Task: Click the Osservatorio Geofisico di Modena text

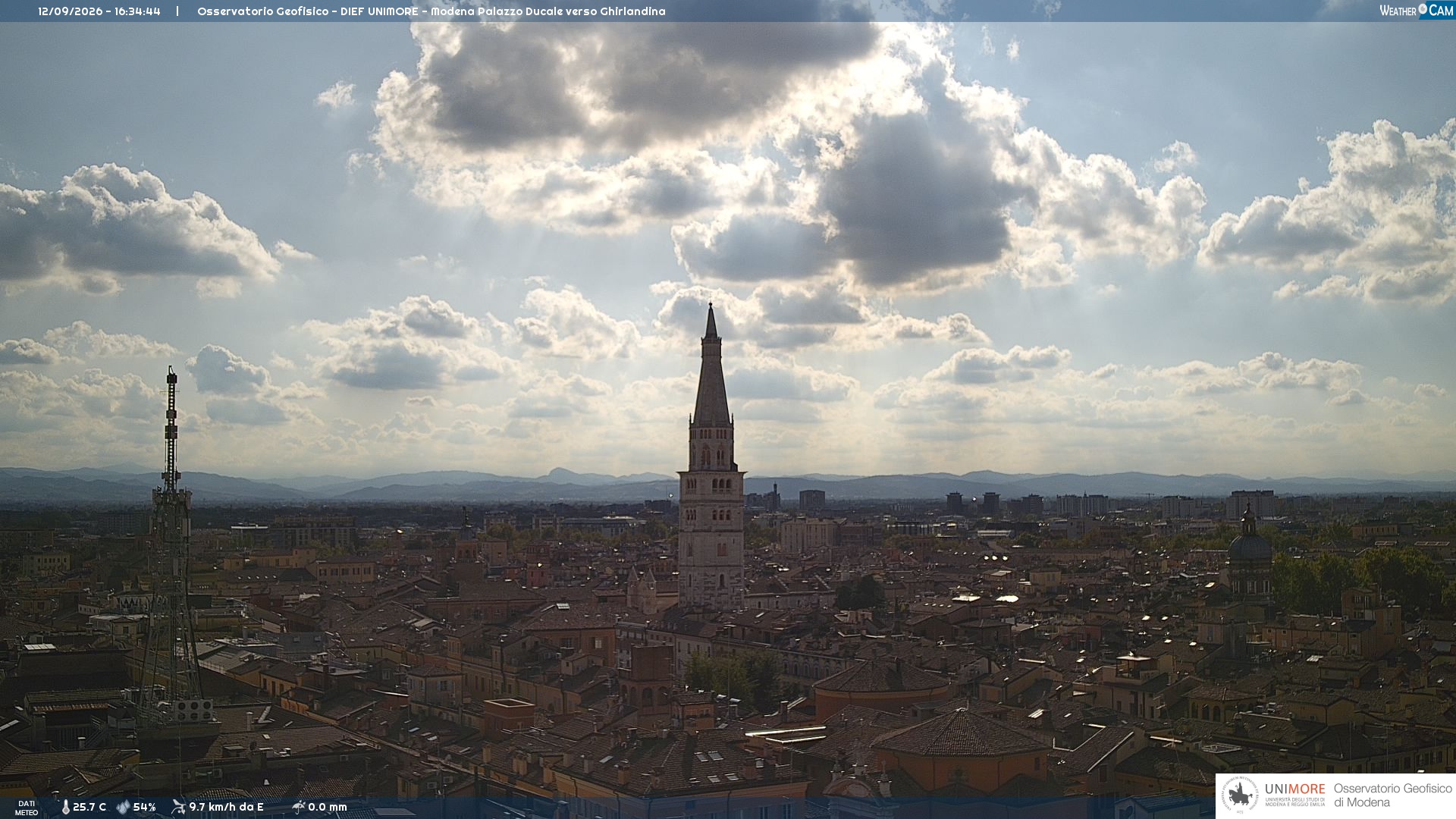Action: click(x=1392, y=795)
